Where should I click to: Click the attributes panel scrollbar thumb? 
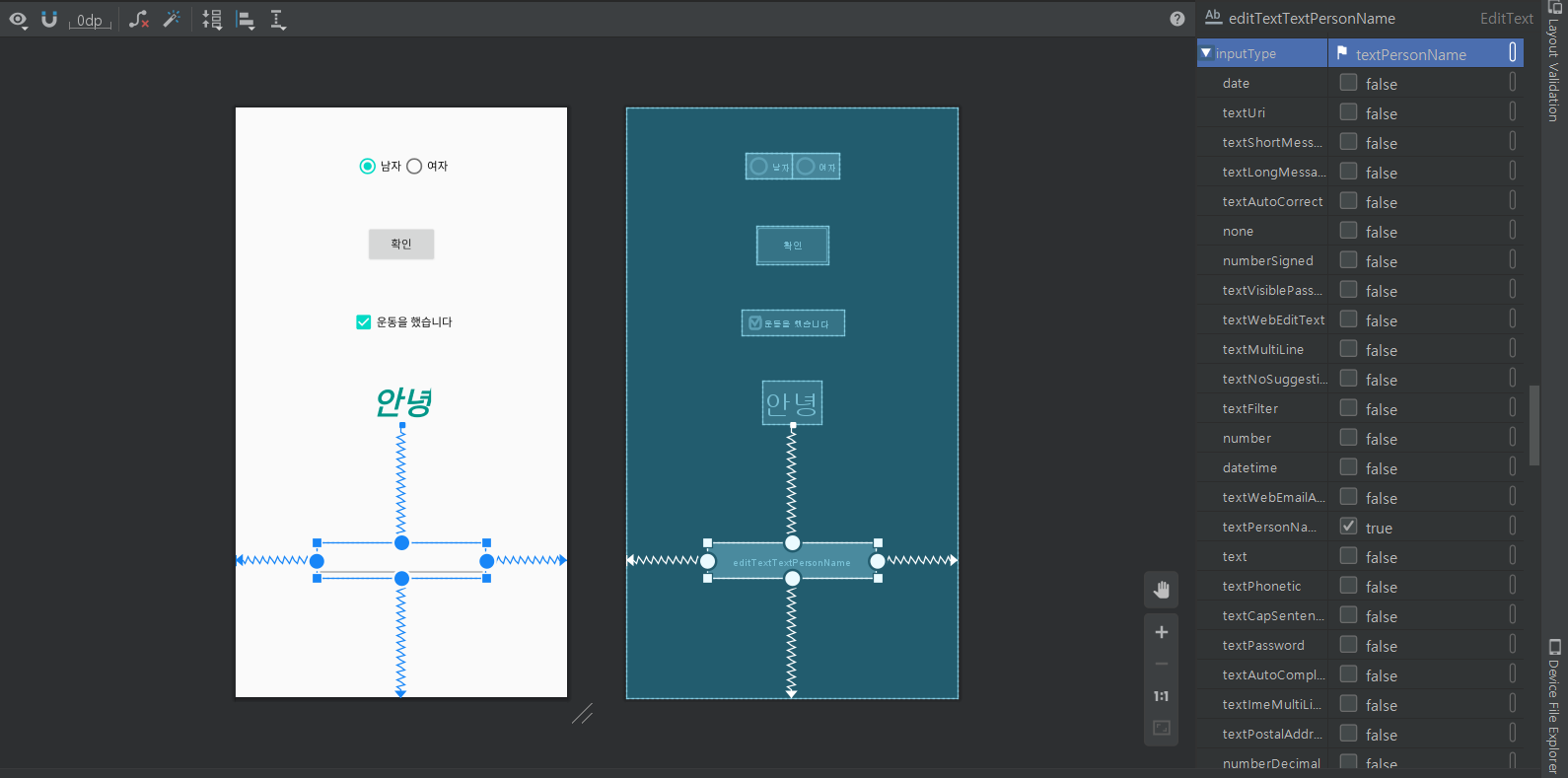(1533, 425)
